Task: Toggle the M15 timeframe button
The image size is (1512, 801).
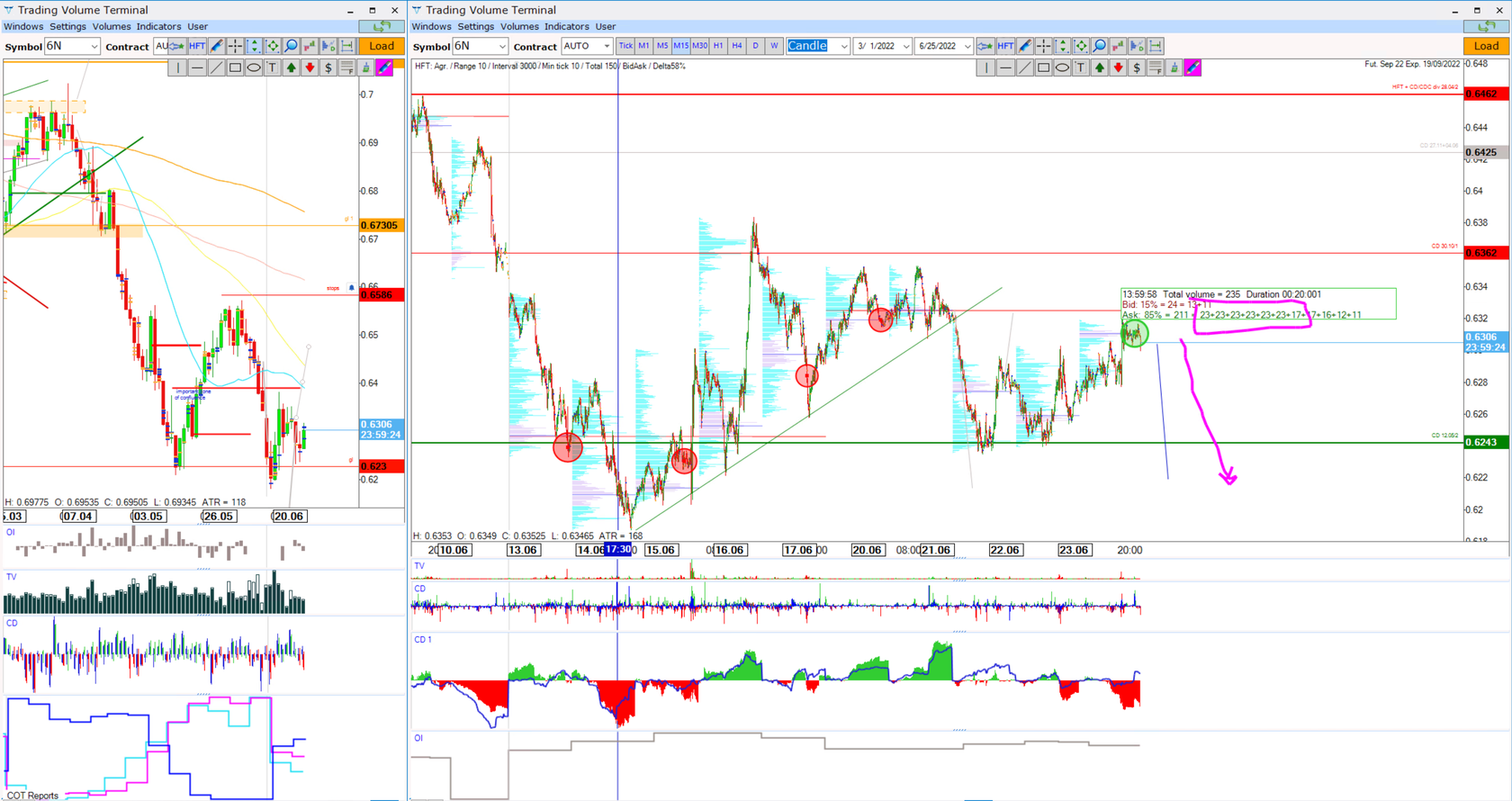Action: click(681, 46)
